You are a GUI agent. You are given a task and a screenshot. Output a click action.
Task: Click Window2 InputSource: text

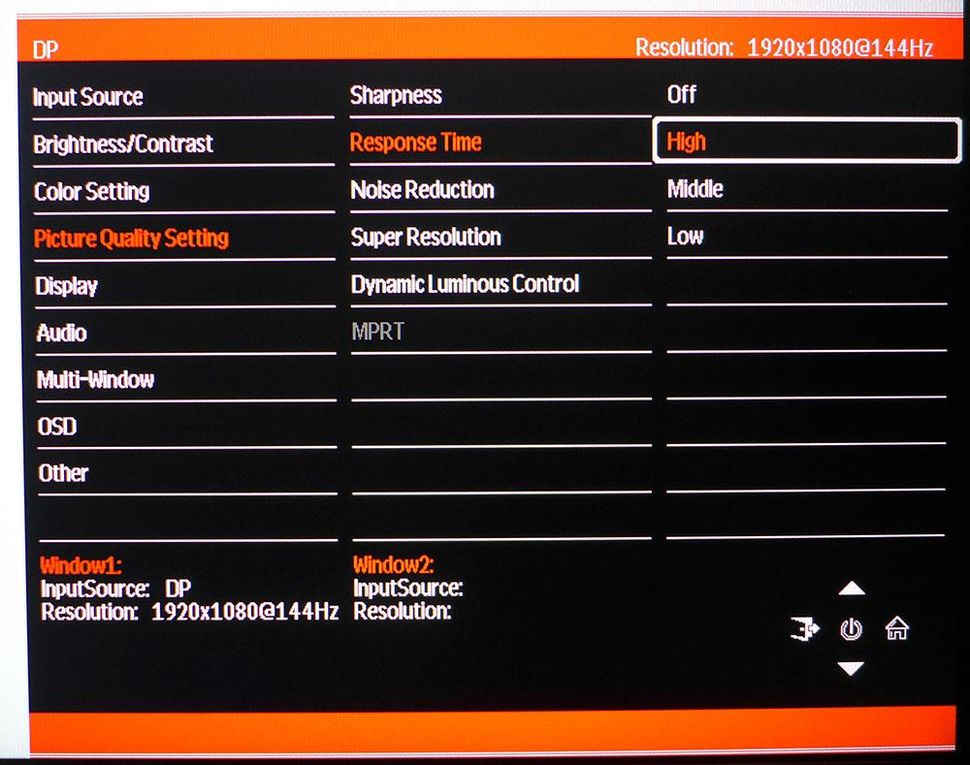click(408, 588)
